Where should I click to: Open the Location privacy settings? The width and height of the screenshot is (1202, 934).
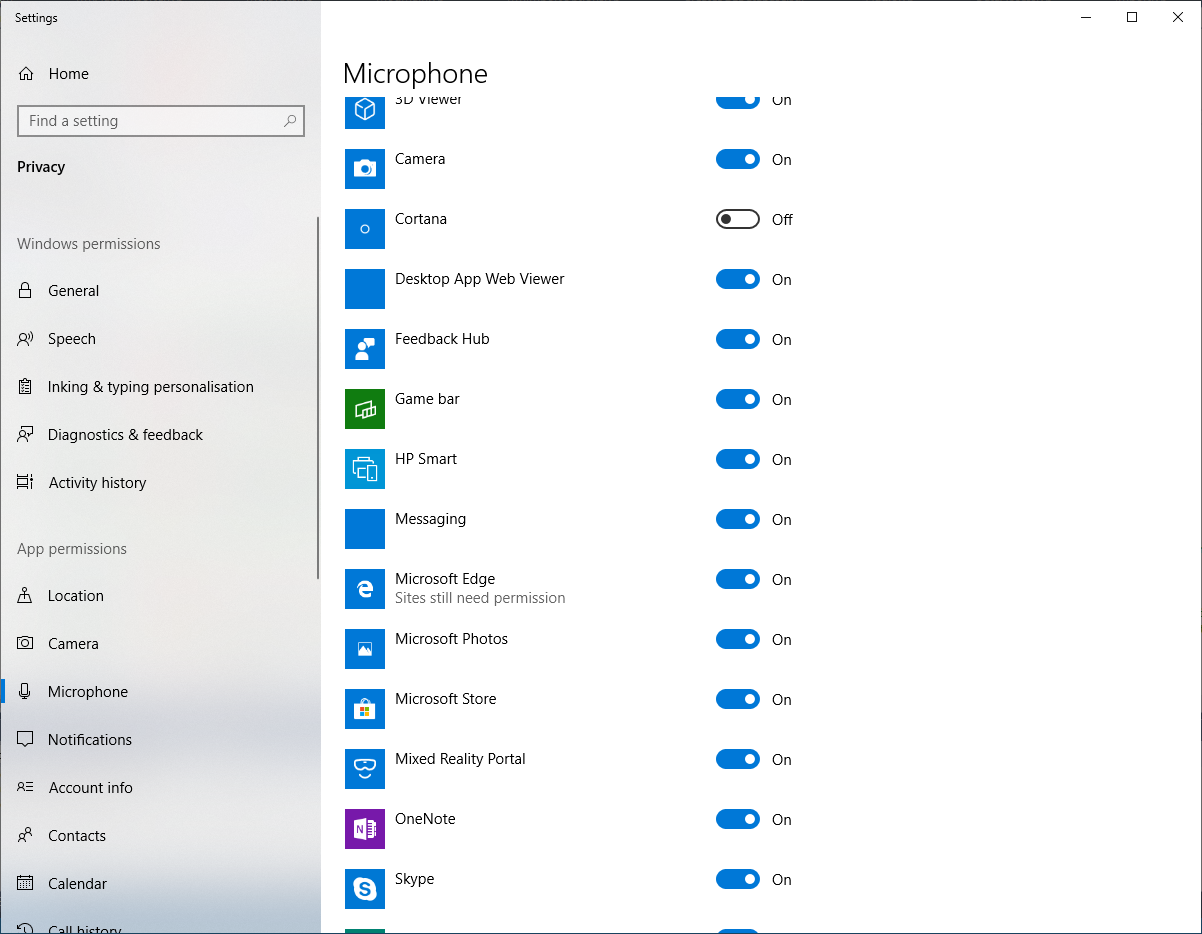76,596
